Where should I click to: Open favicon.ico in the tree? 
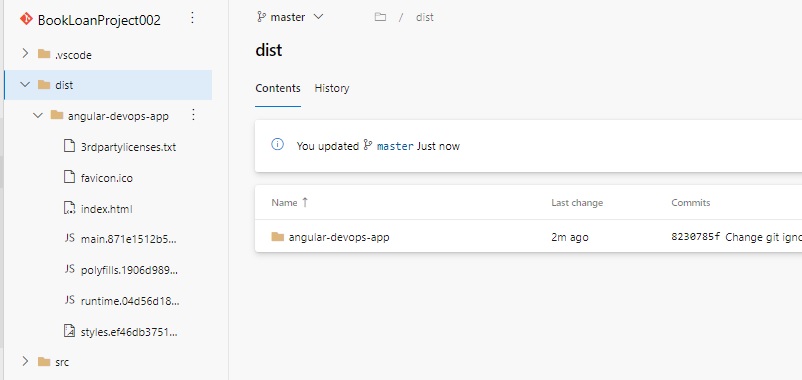(x=107, y=178)
